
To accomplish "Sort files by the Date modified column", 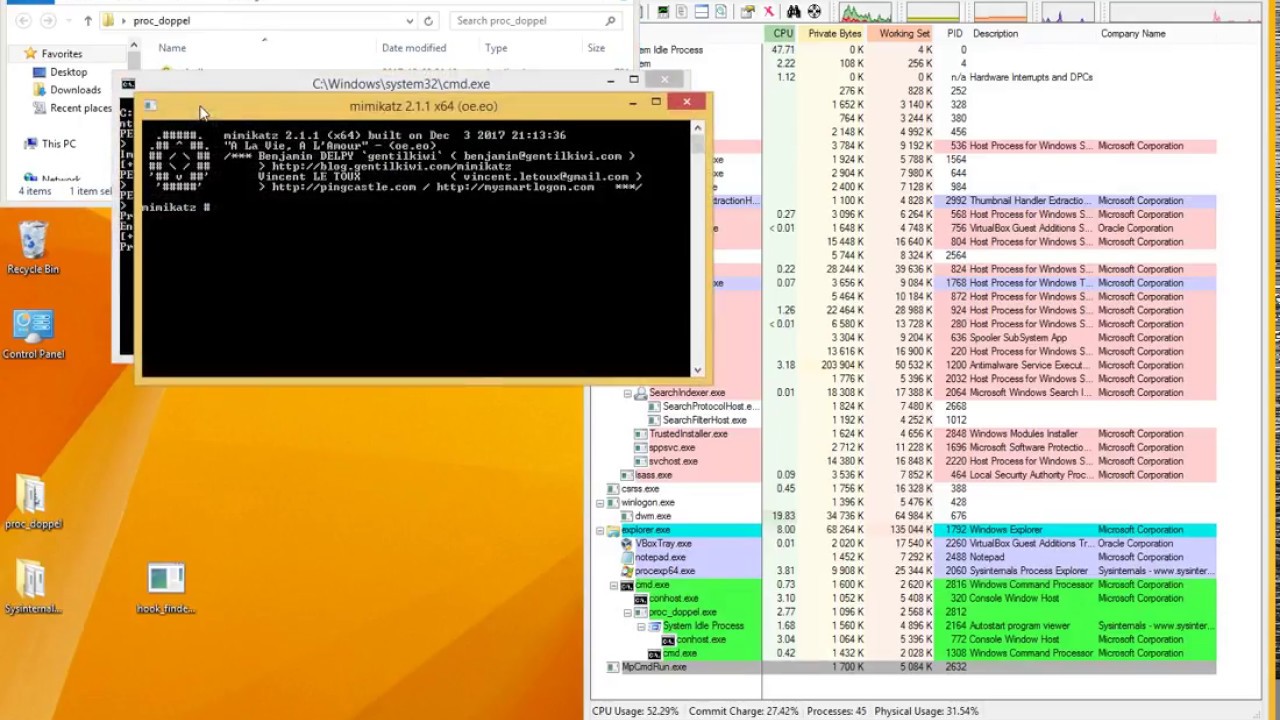I will click(x=413, y=48).
